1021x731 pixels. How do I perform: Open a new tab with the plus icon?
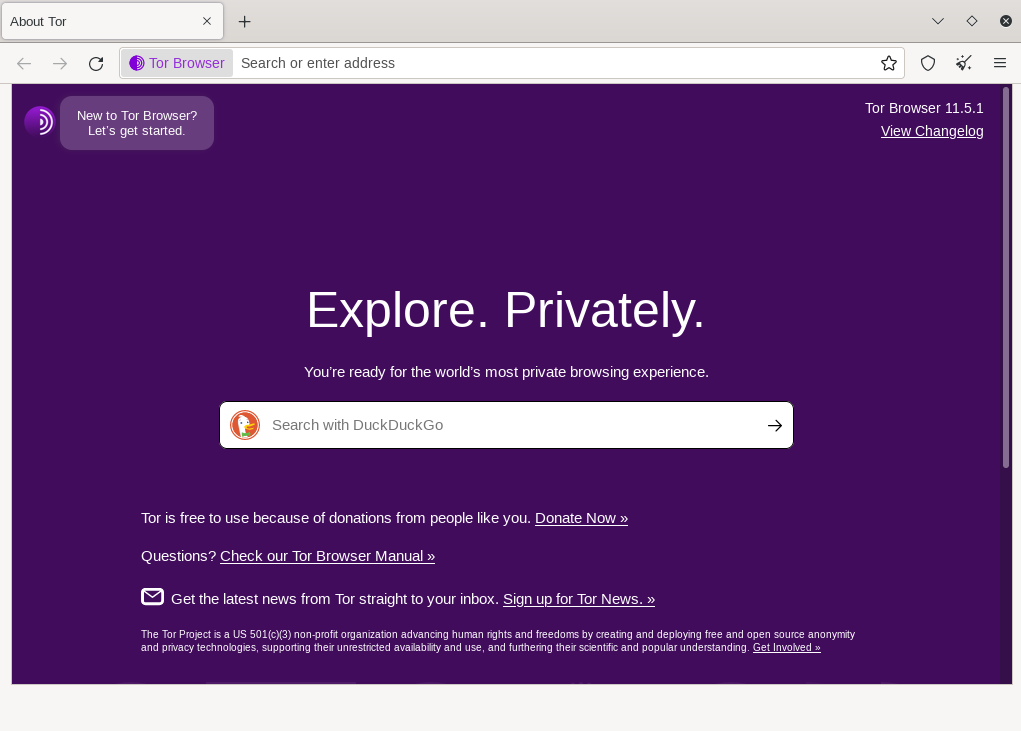[x=245, y=21]
